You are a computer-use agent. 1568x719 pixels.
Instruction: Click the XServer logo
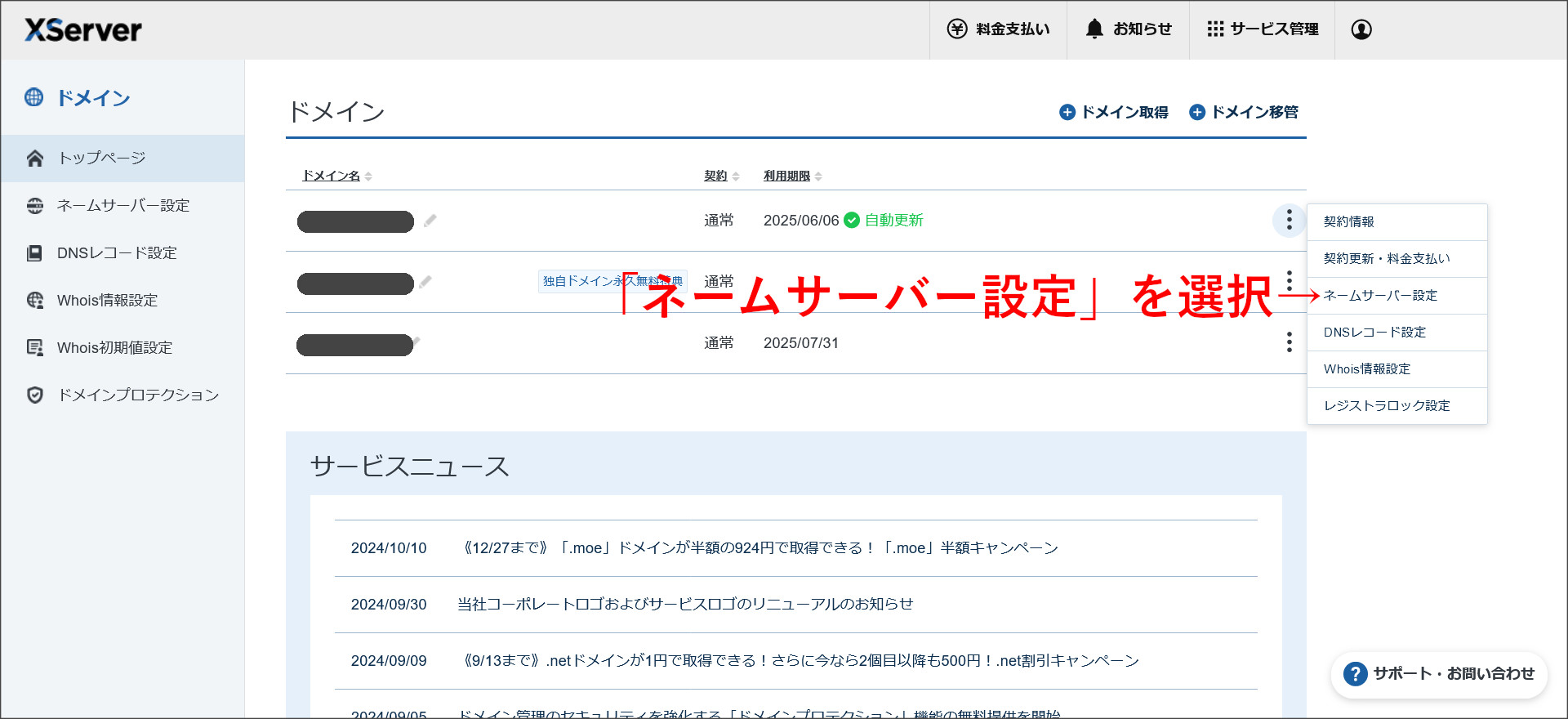point(83,30)
